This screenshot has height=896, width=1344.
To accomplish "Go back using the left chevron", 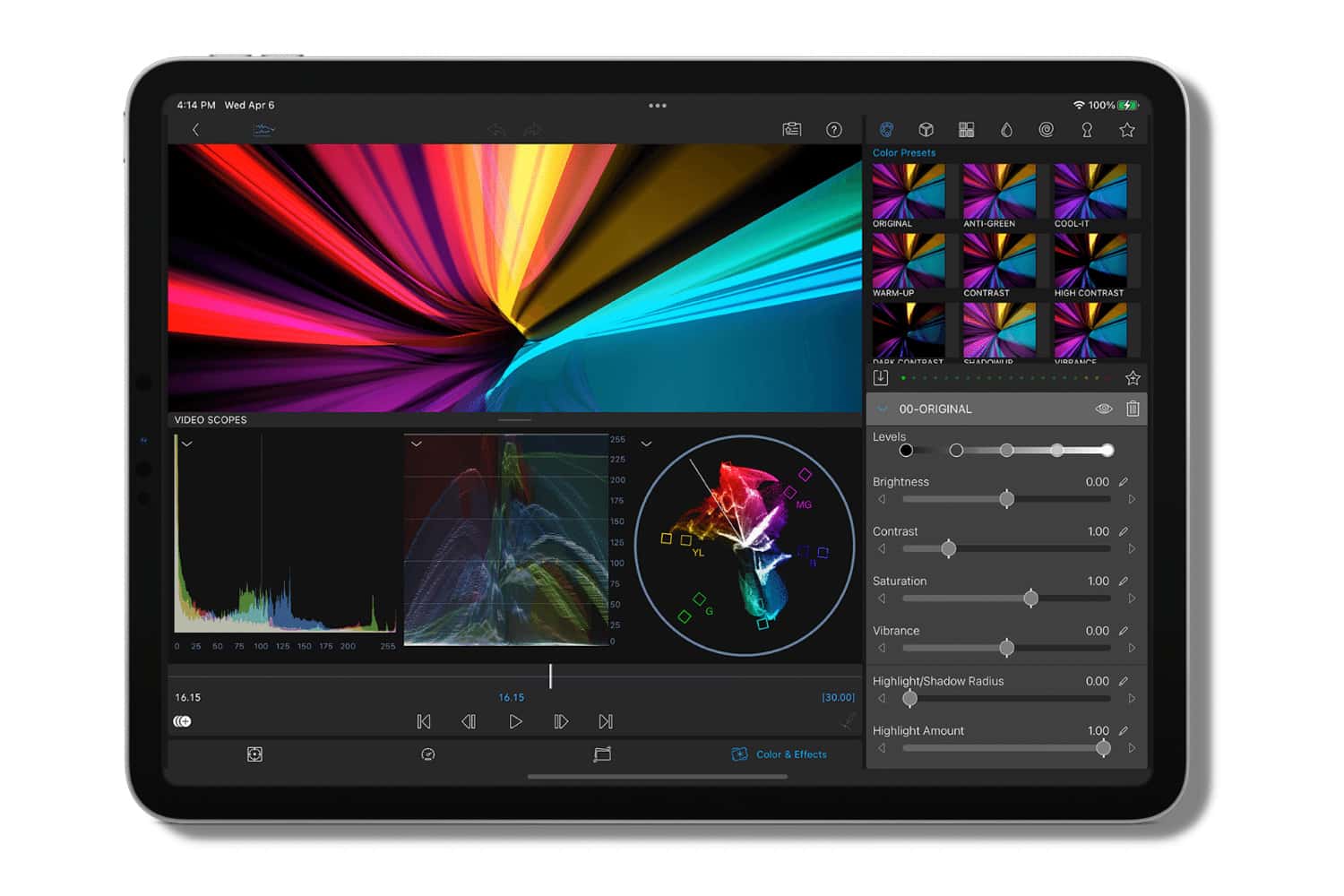I will [195, 130].
